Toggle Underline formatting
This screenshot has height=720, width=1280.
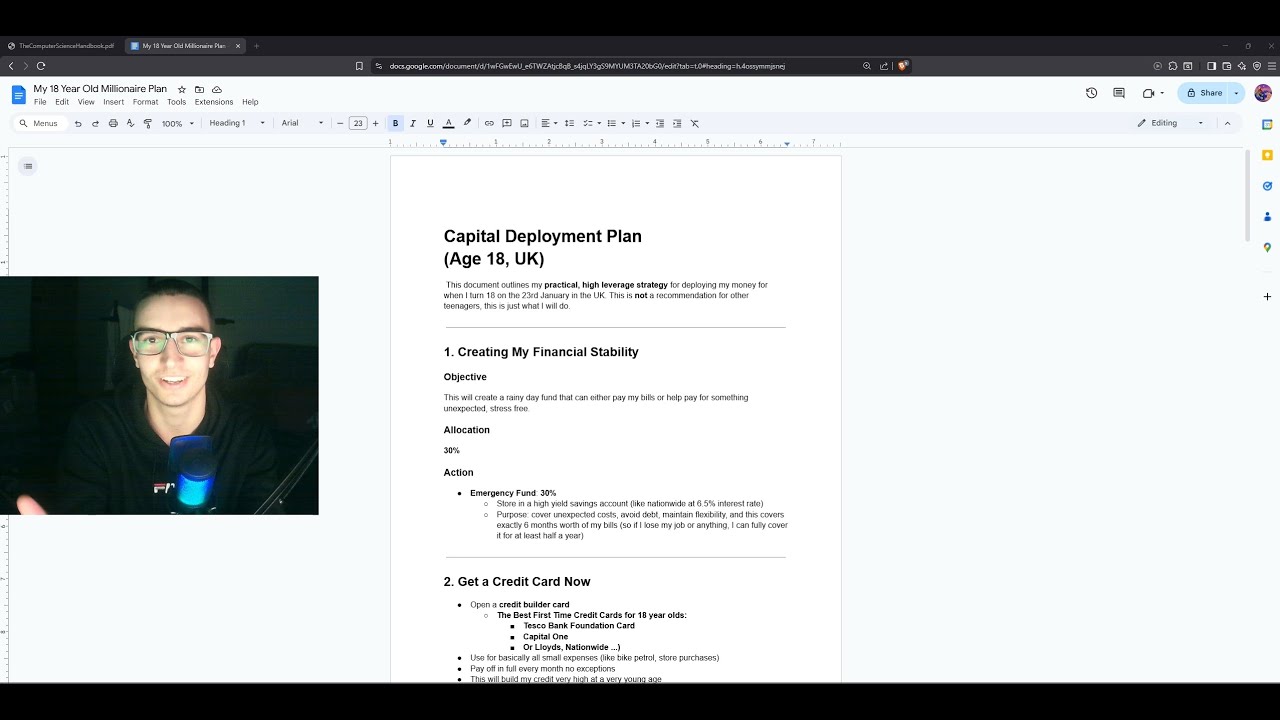[x=430, y=123]
